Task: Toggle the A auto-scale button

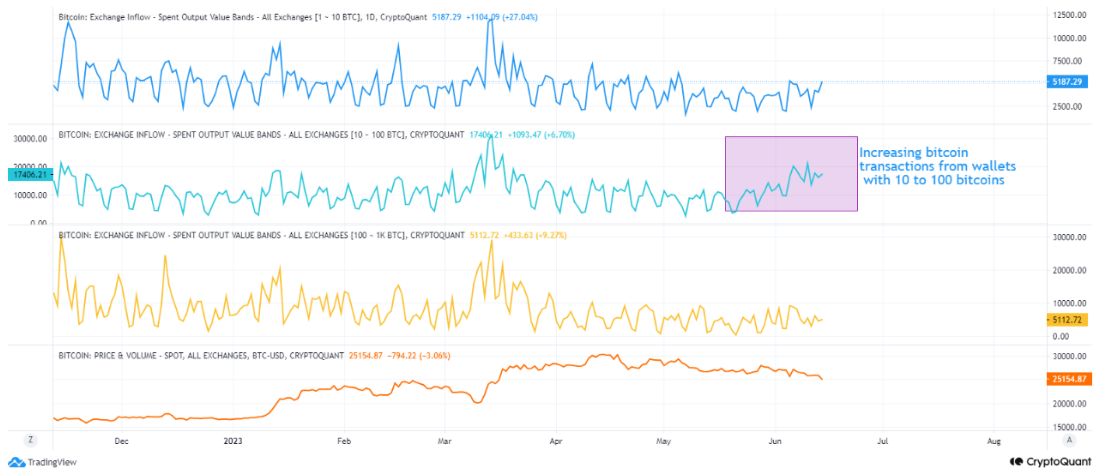Action: [1068, 439]
